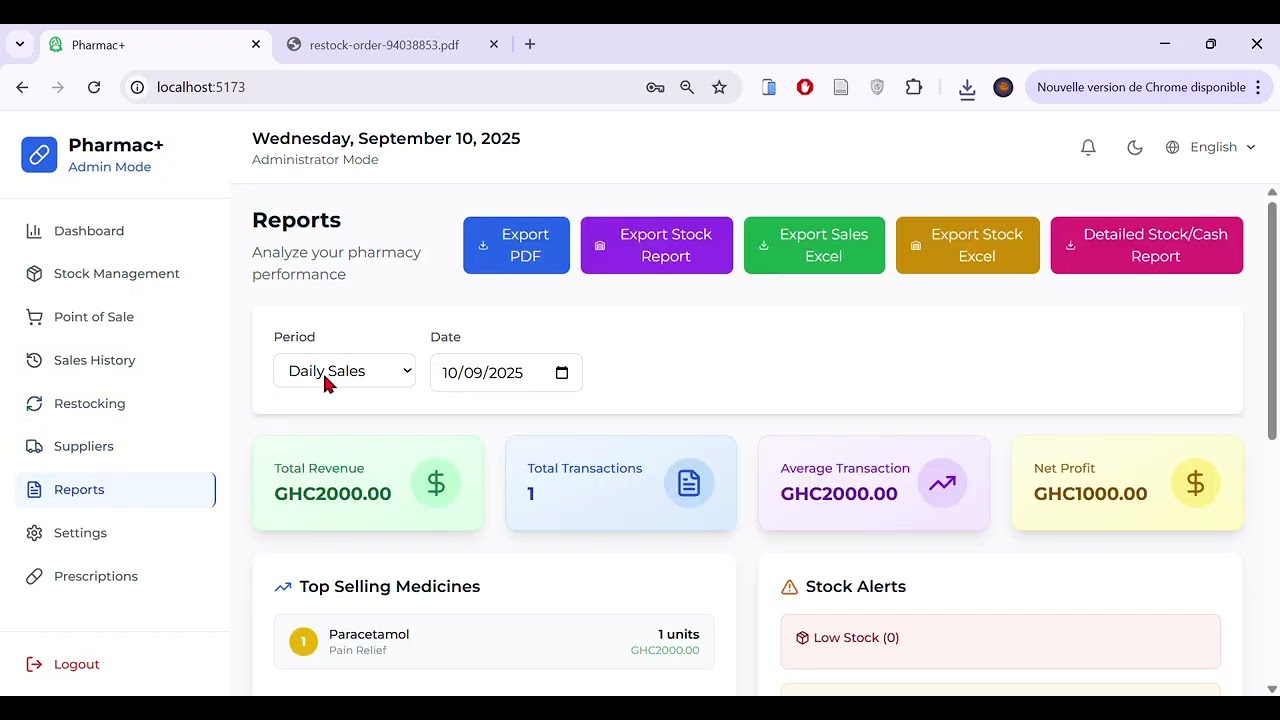Open Restocking in sidebar

coord(115,403)
